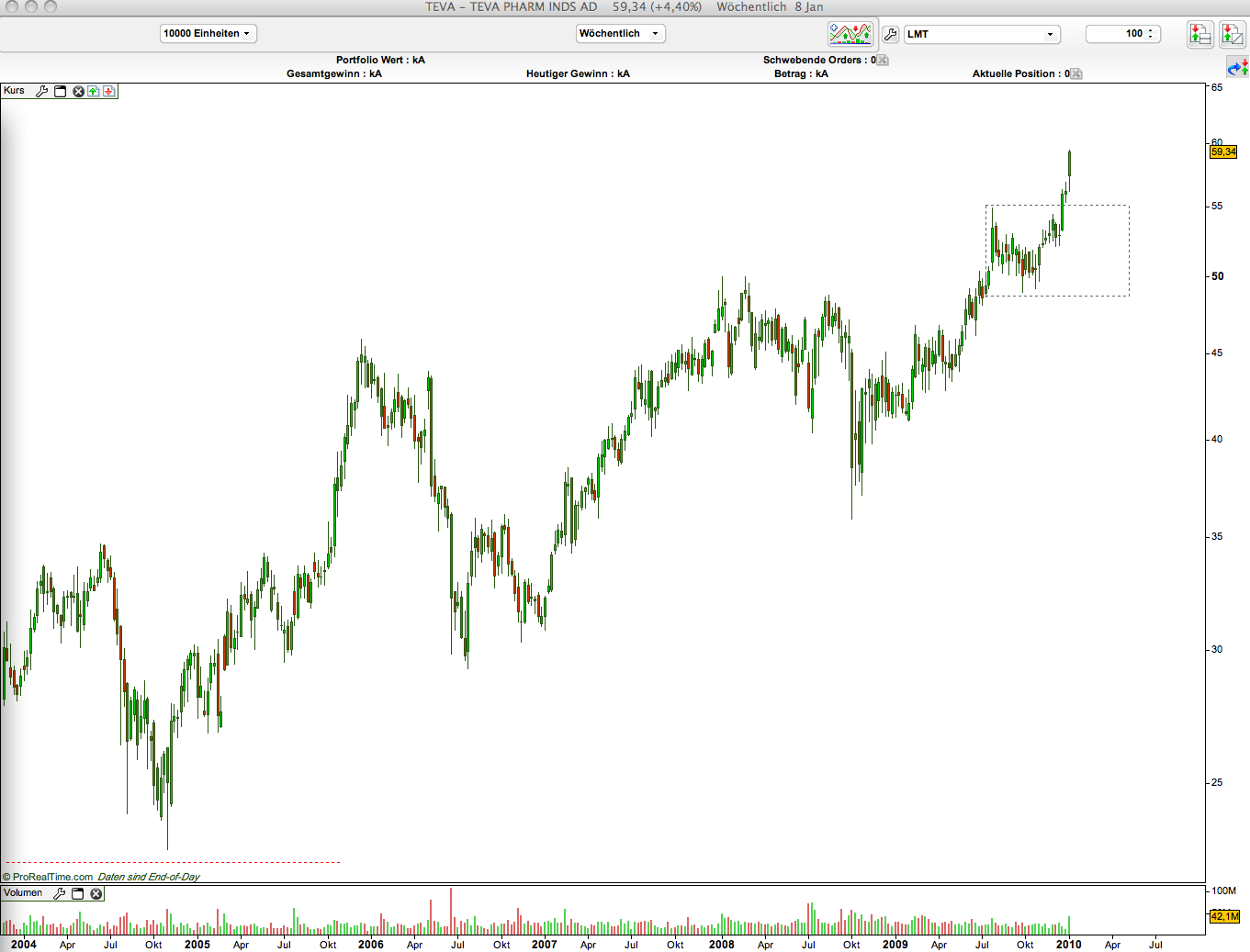Close the Volumen panel

click(96, 893)
